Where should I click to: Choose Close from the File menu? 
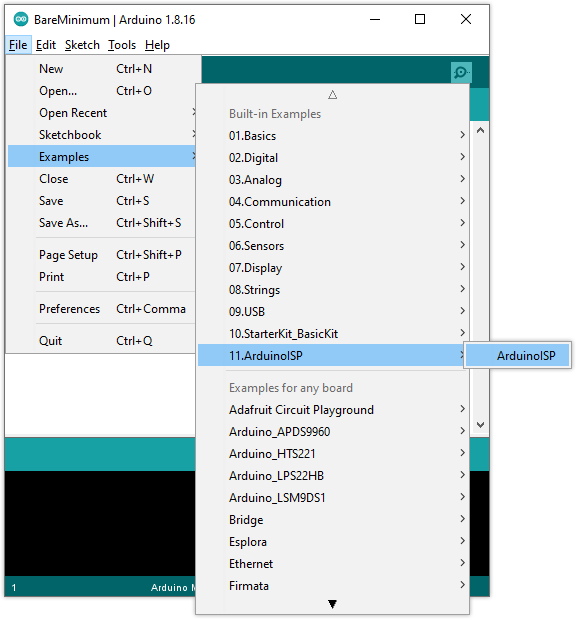coord(102,179)
